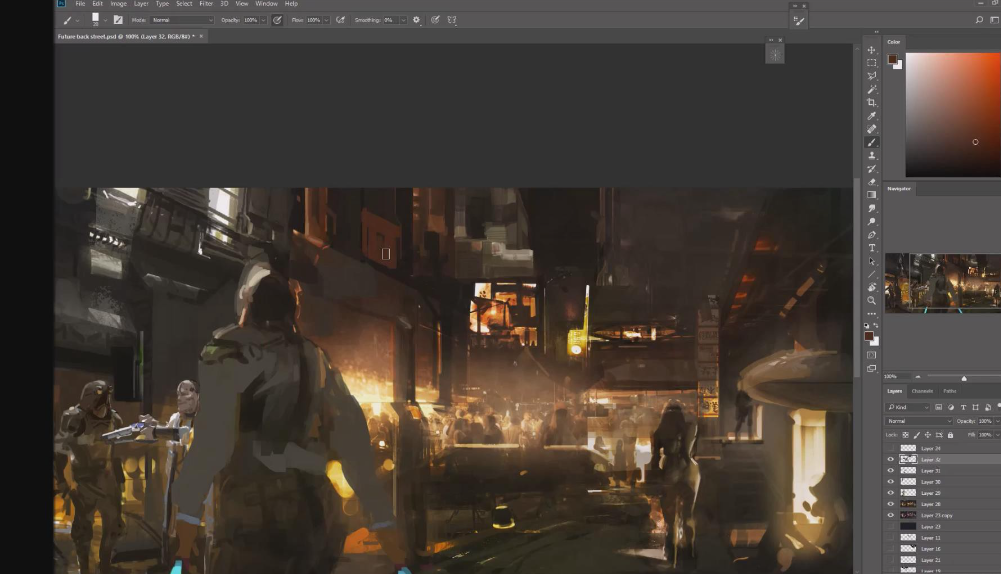The width and height of the screenshot is (1001, 574).
Task: Select the Eyedropper tool
Action: pyautogui.click(x=871, y=116)
